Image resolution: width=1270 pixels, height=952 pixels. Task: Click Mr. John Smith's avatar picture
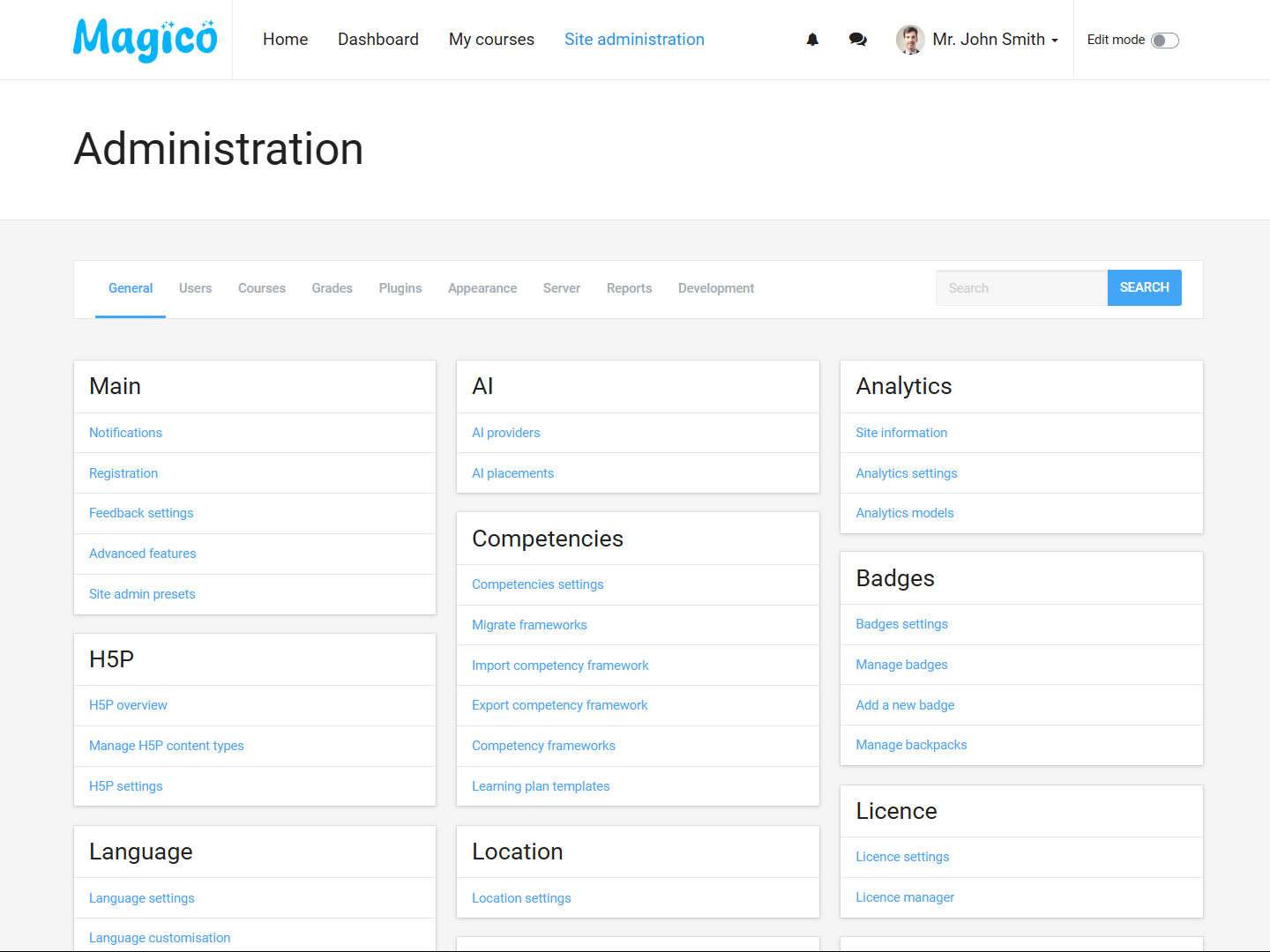pos(909,40)
